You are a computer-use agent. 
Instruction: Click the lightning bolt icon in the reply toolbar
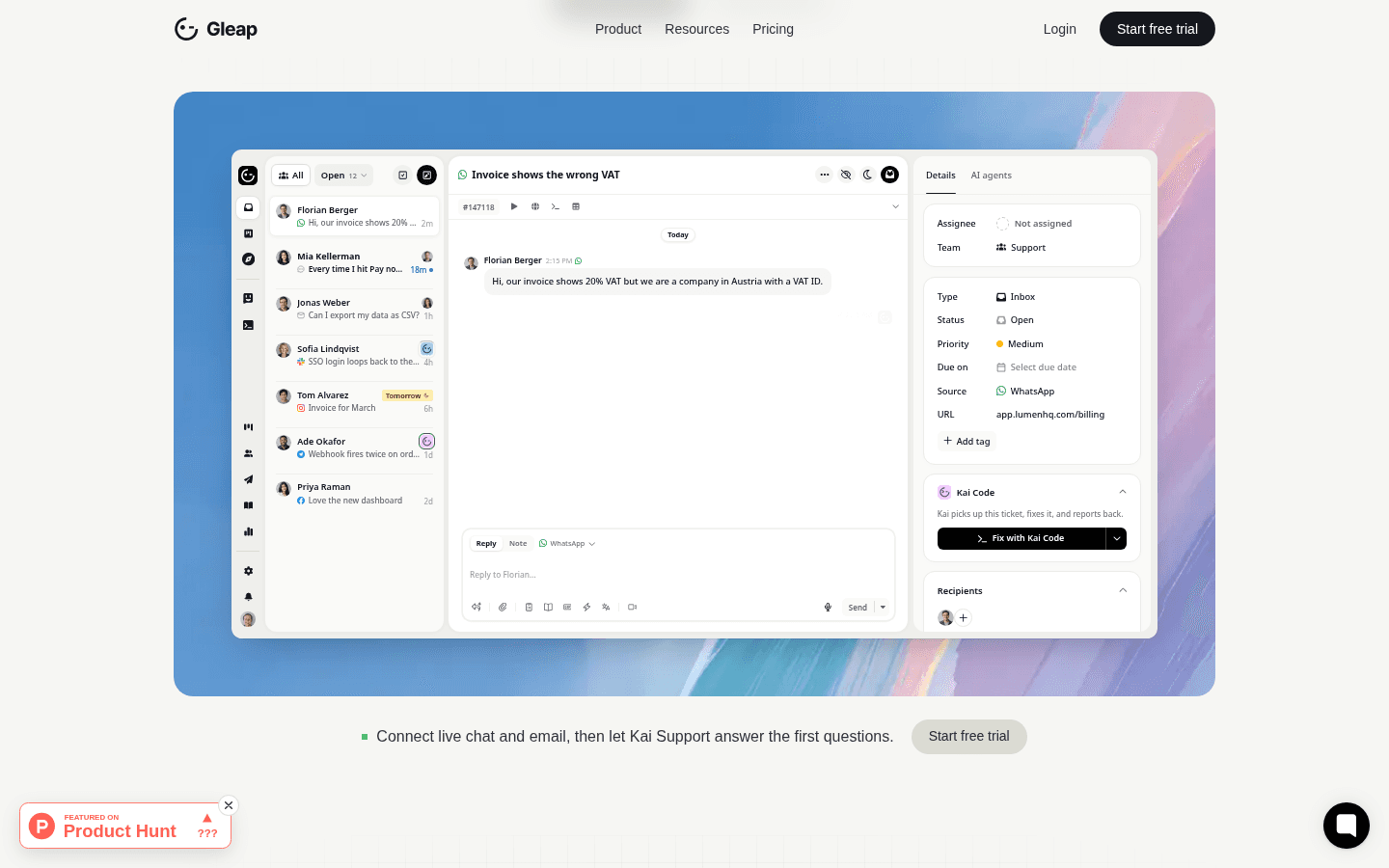click(586, 608)
